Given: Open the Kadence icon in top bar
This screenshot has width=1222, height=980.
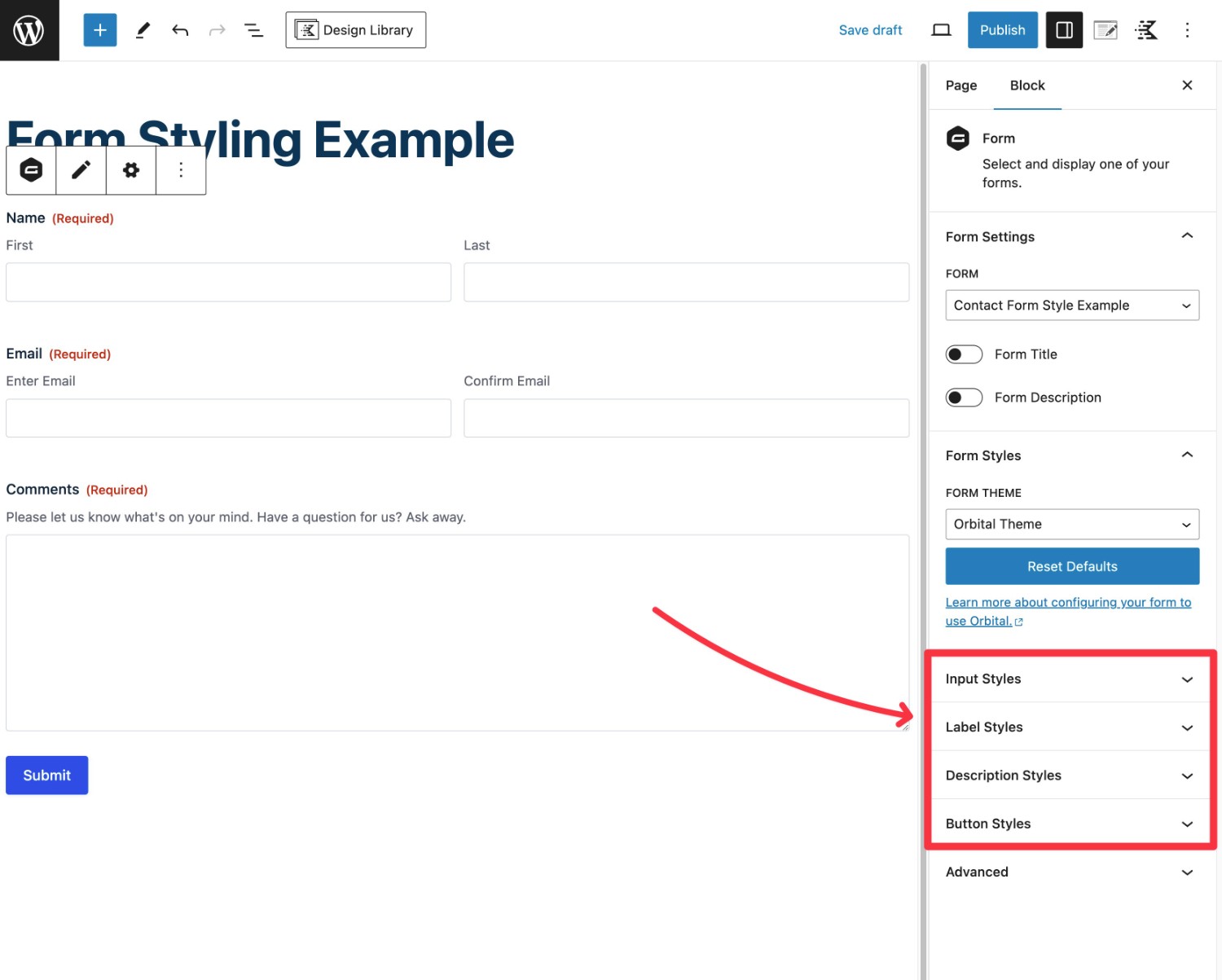Looking at the screenshot, I should tap(1146, 30).
